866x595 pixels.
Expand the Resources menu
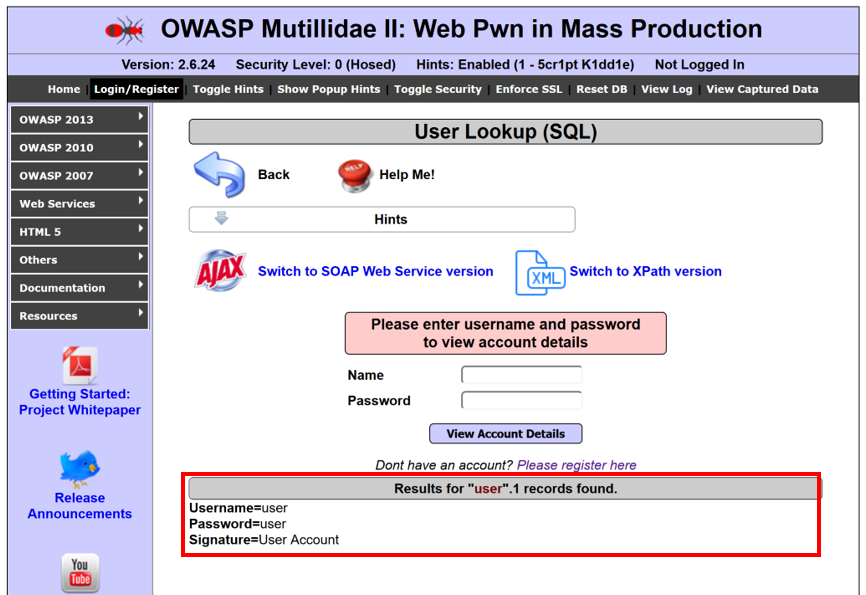[x=80, y=316]
